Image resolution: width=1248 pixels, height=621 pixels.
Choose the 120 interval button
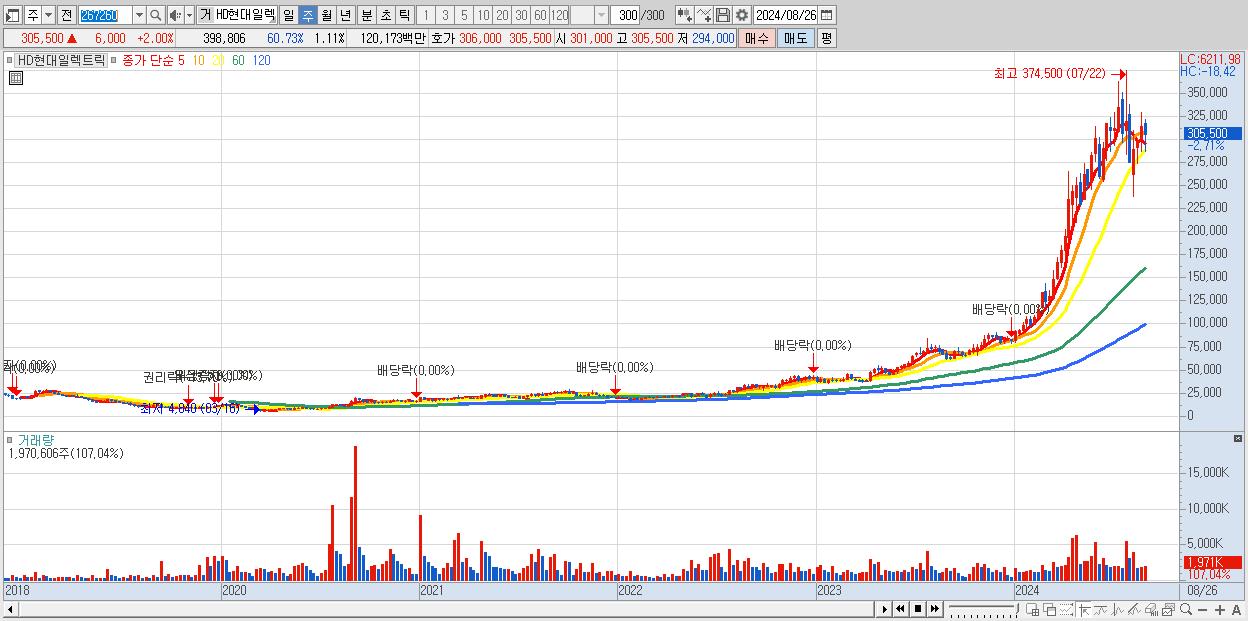pos(559,15)
